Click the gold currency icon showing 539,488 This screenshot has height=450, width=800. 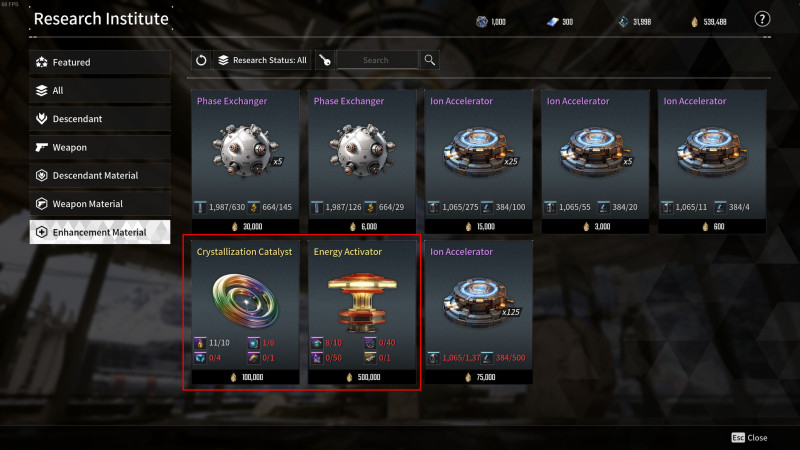point(694,22)
